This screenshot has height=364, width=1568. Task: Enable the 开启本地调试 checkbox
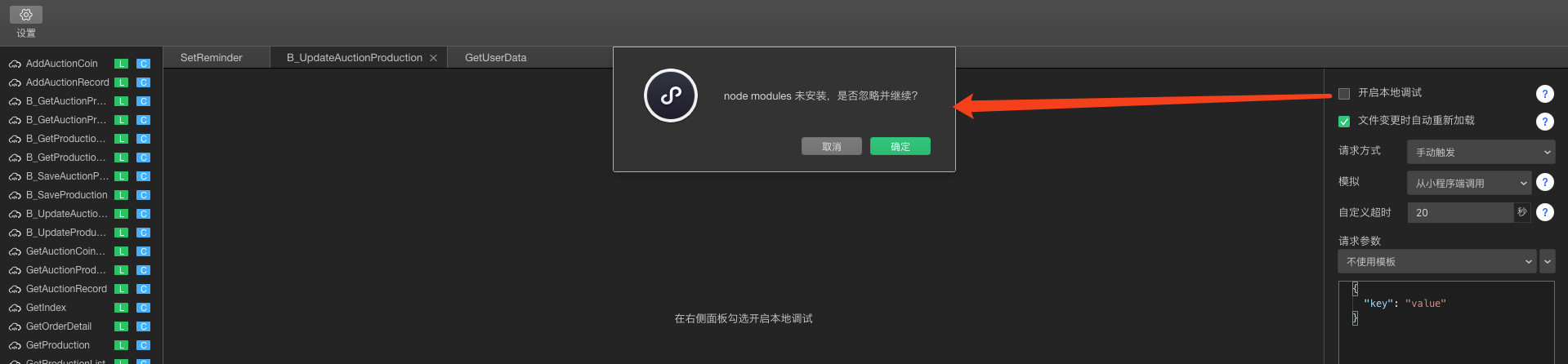pyautogui.click(x=1344, y=93)
